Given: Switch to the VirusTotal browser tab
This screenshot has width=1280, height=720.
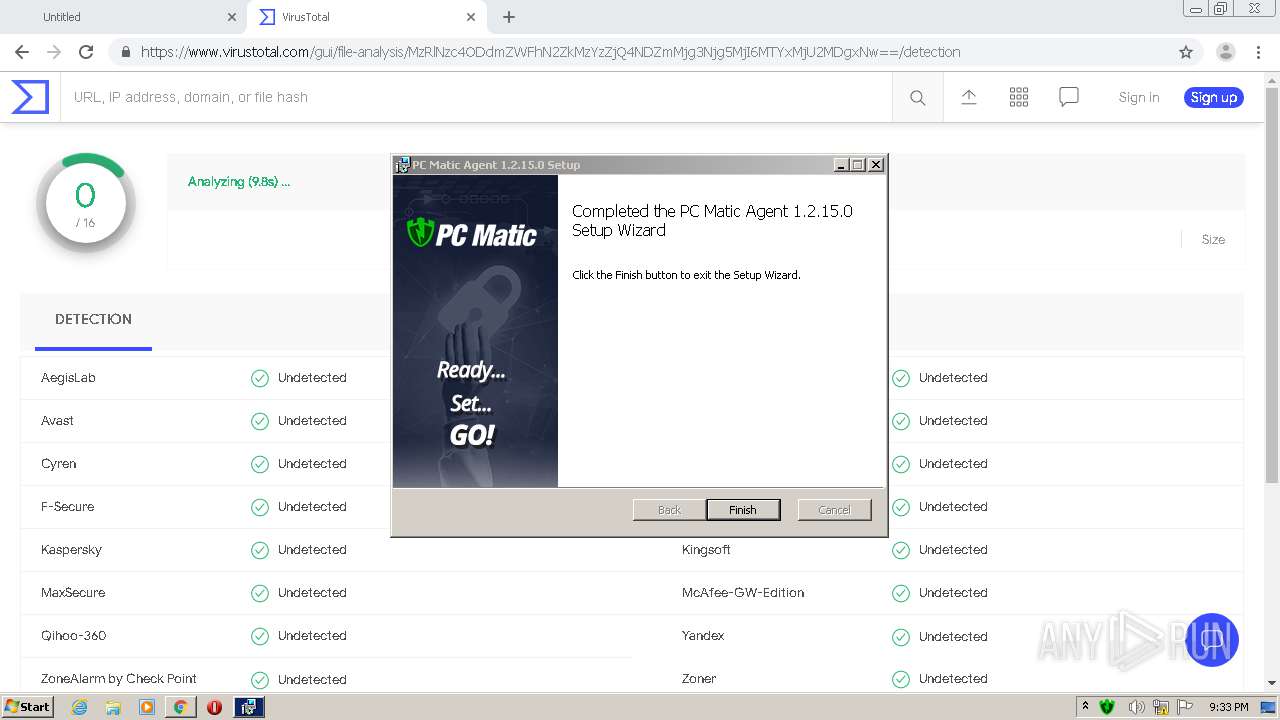Looking at the screenshot, I should pyautogui.click(x=365, y=17).
